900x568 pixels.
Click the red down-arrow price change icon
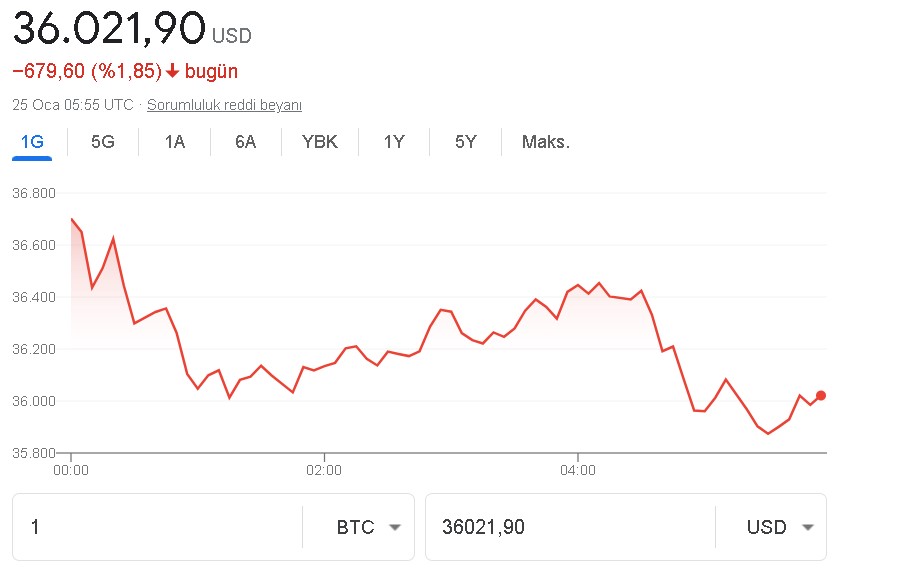click(x=173, y=72)
